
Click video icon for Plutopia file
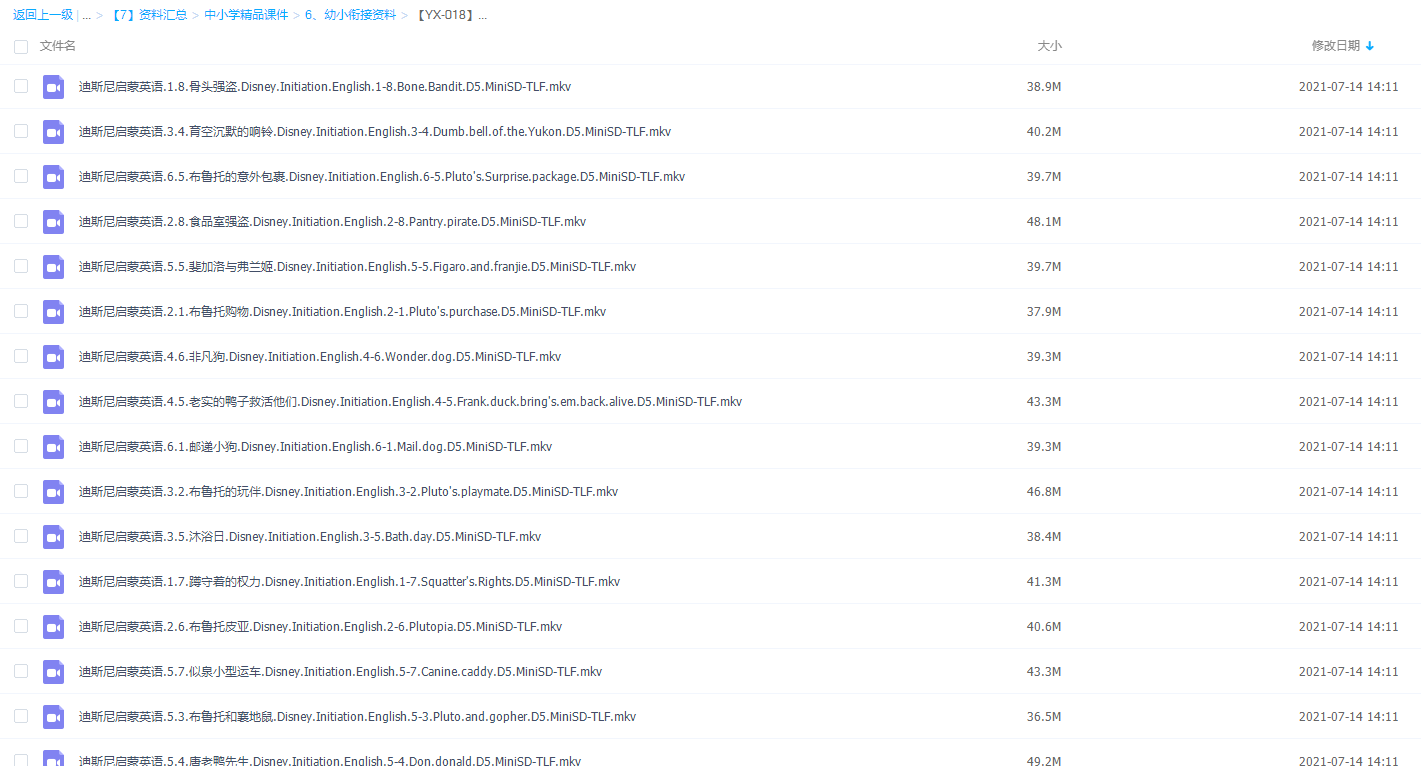[53, 627]
